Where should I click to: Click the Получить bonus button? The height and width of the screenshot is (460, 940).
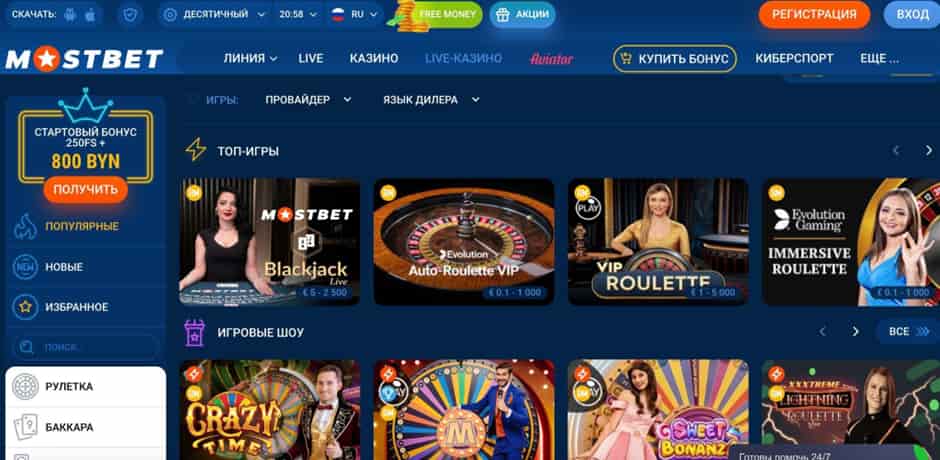(86, 190)
